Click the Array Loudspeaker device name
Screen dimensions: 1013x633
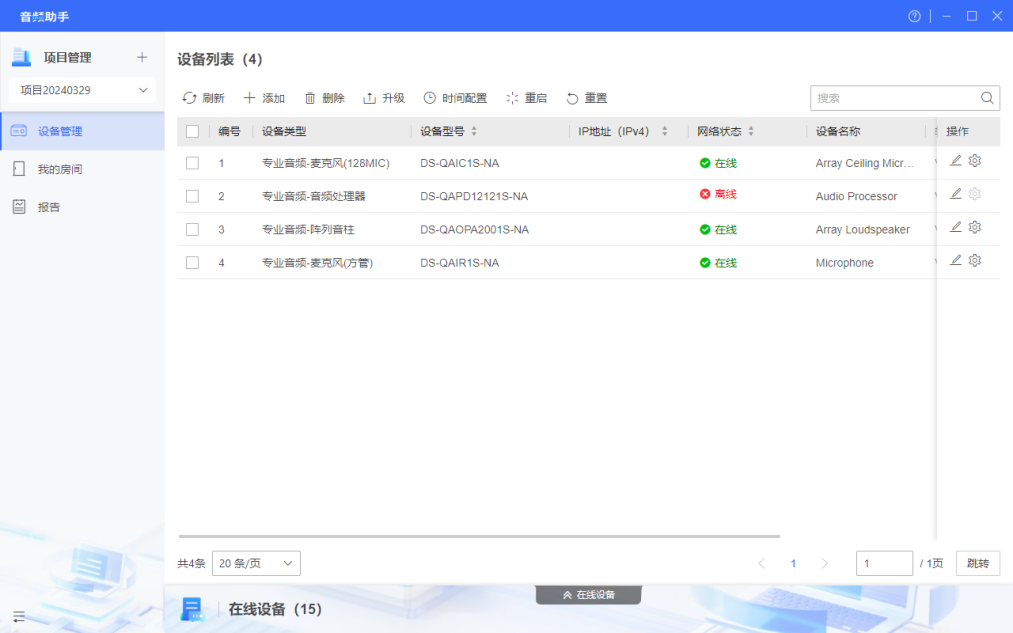pyautogui.click(x=862, y=229)
